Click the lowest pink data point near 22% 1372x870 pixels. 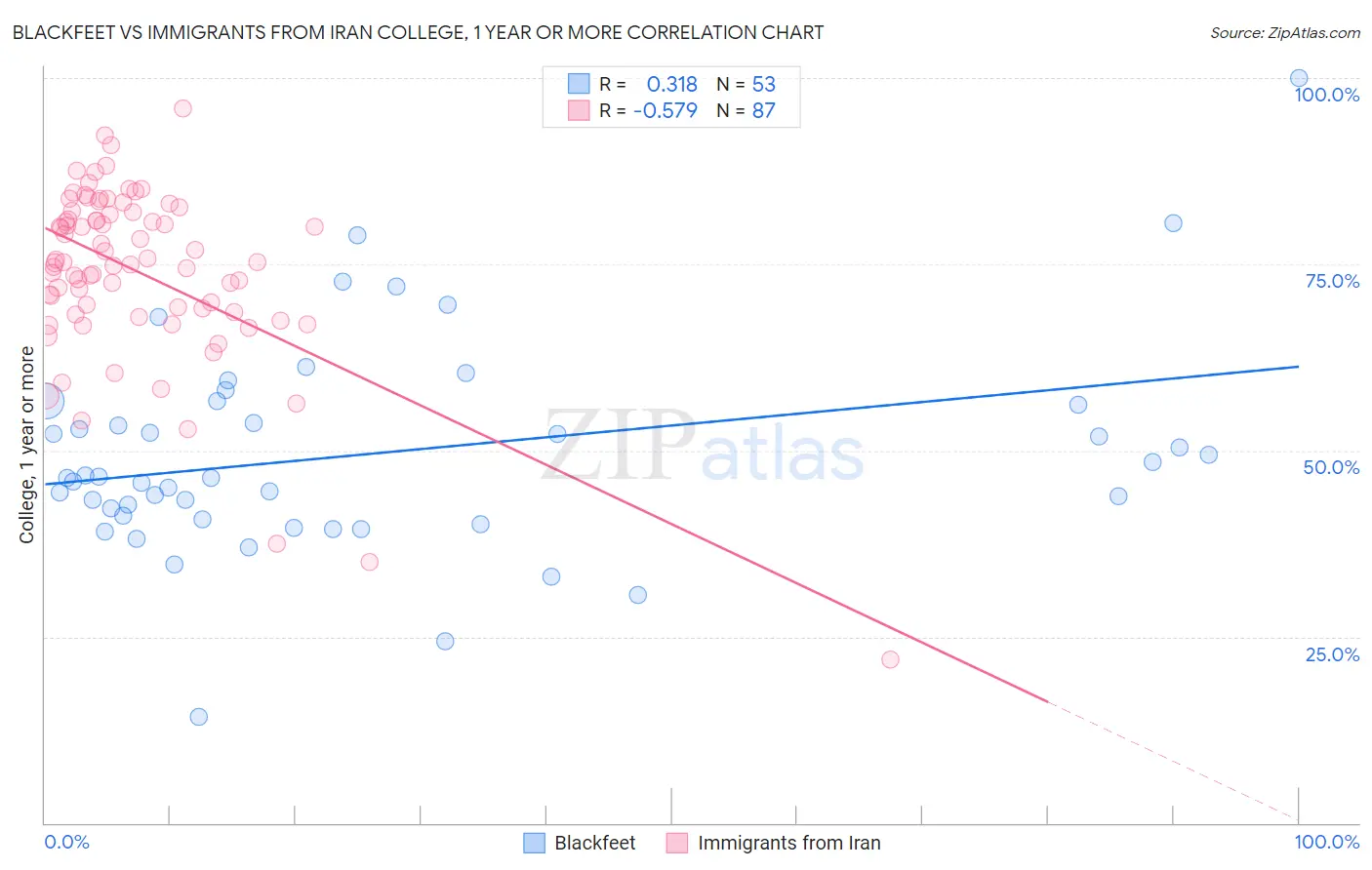(890, 659)
